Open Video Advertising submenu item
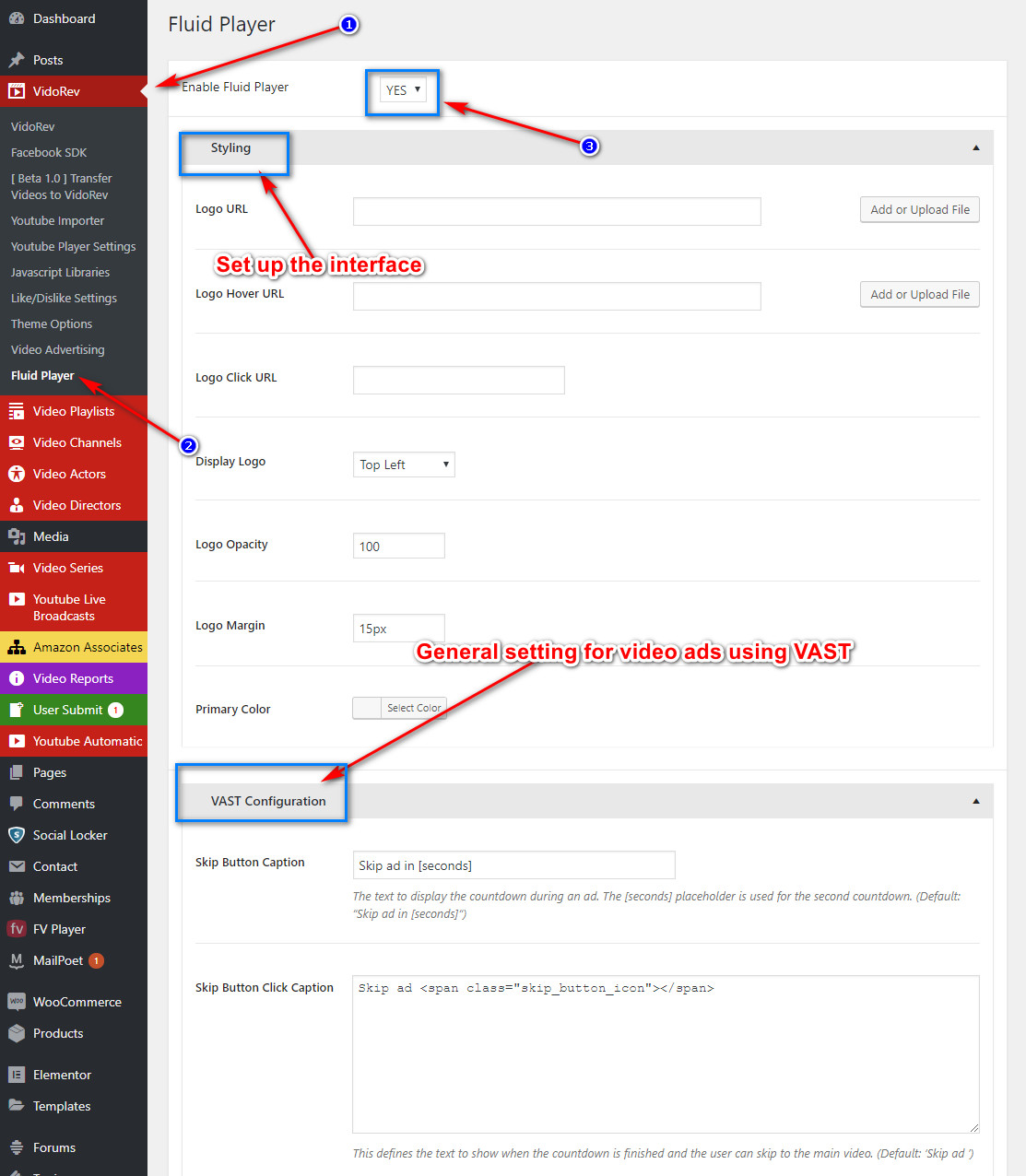Viewport: 1026px width, 1176px height. (x=57, y=350)
